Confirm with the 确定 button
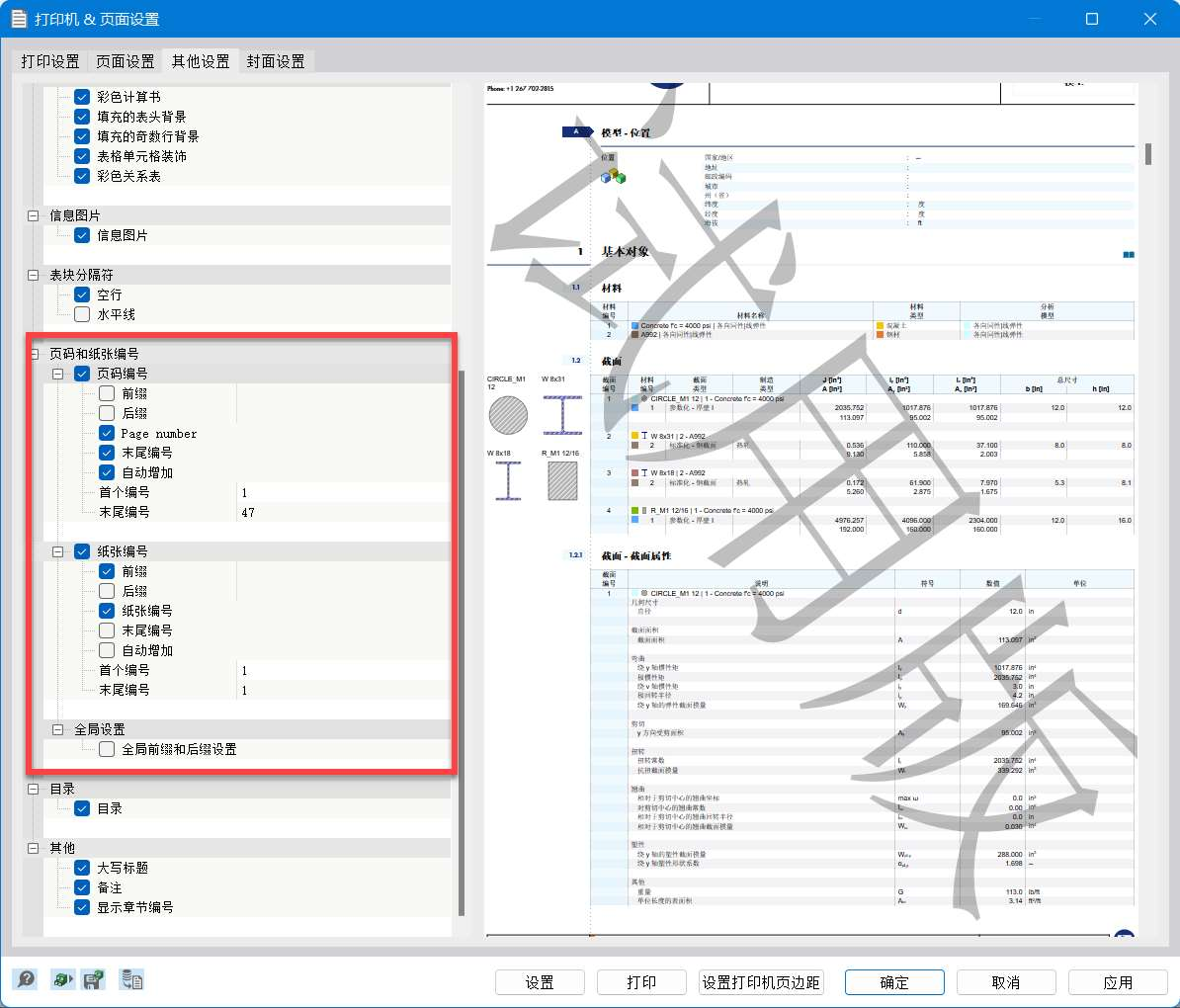Viewport: 1180px width, 1008px height. click(894, 982)
